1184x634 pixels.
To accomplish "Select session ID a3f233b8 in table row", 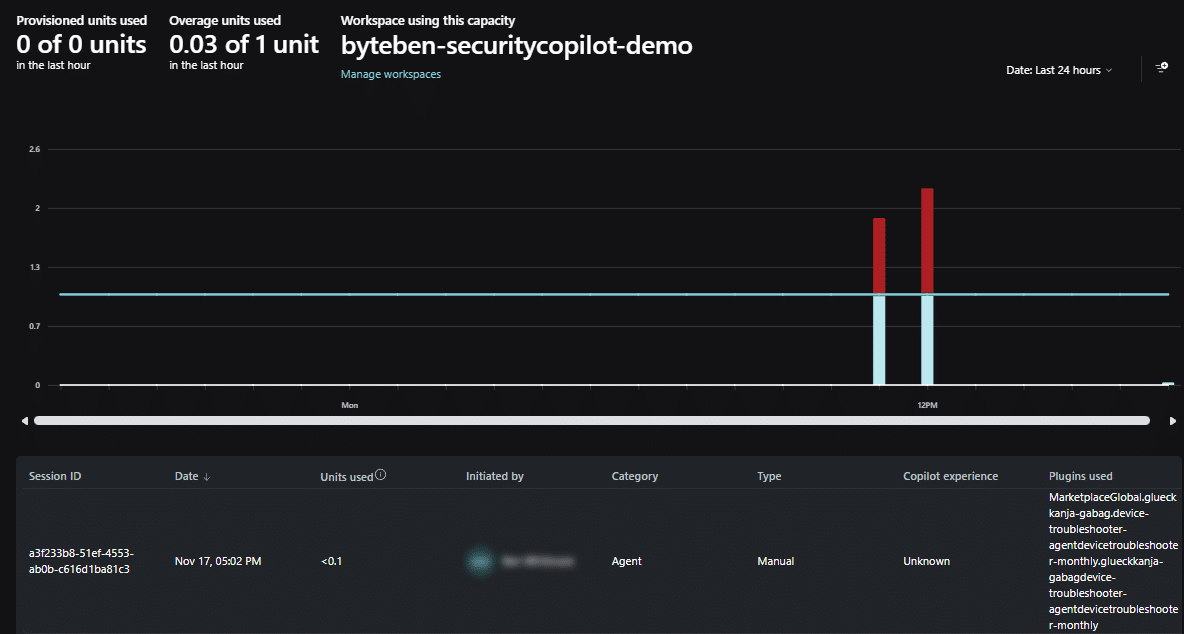I will [80, 561].
